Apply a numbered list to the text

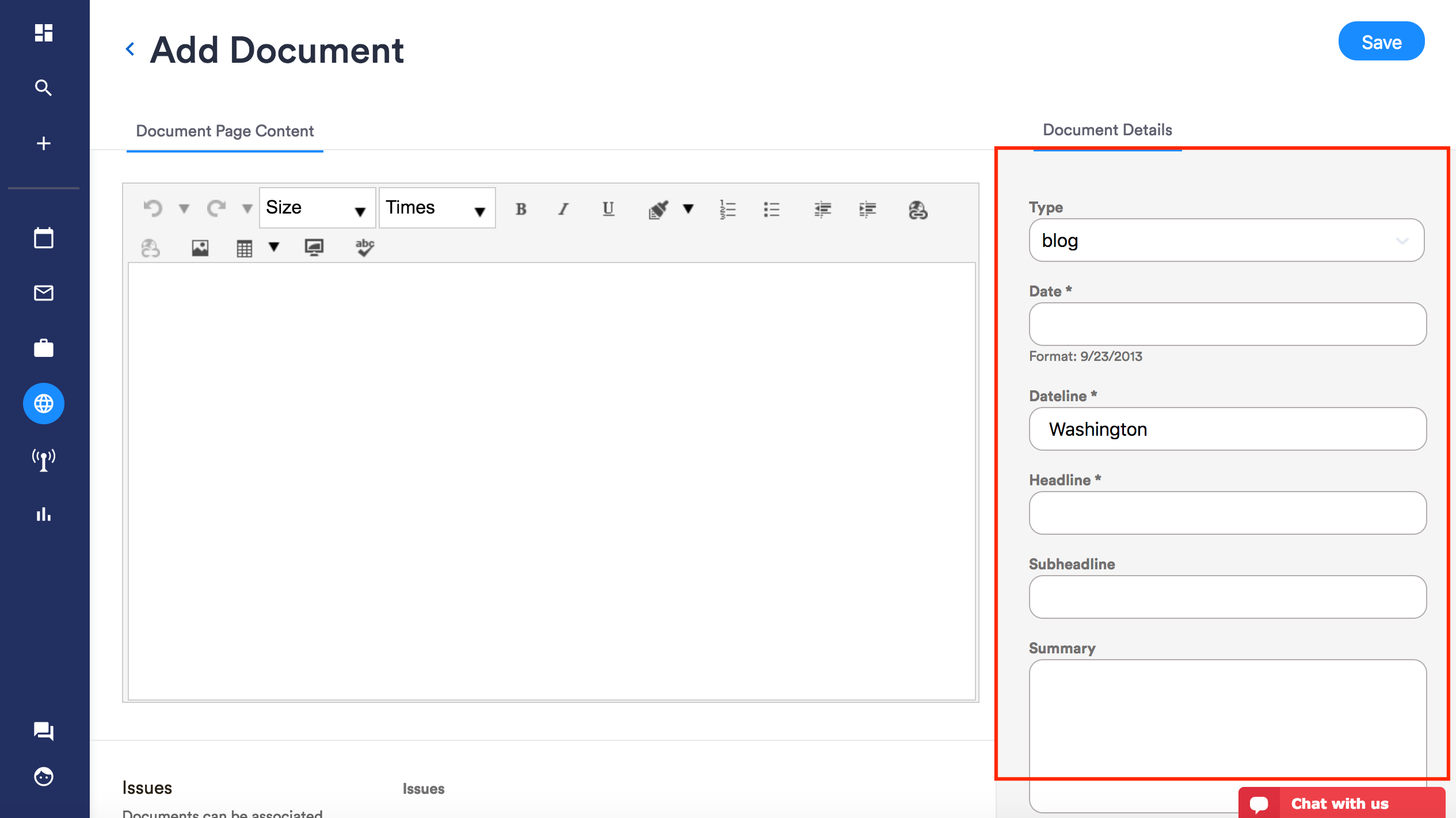(x=727, y=209)
